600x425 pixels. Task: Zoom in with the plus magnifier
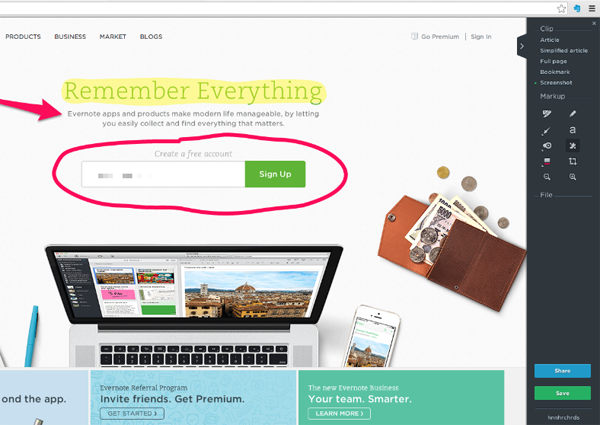pyautogui.click(x=572, y=177)
